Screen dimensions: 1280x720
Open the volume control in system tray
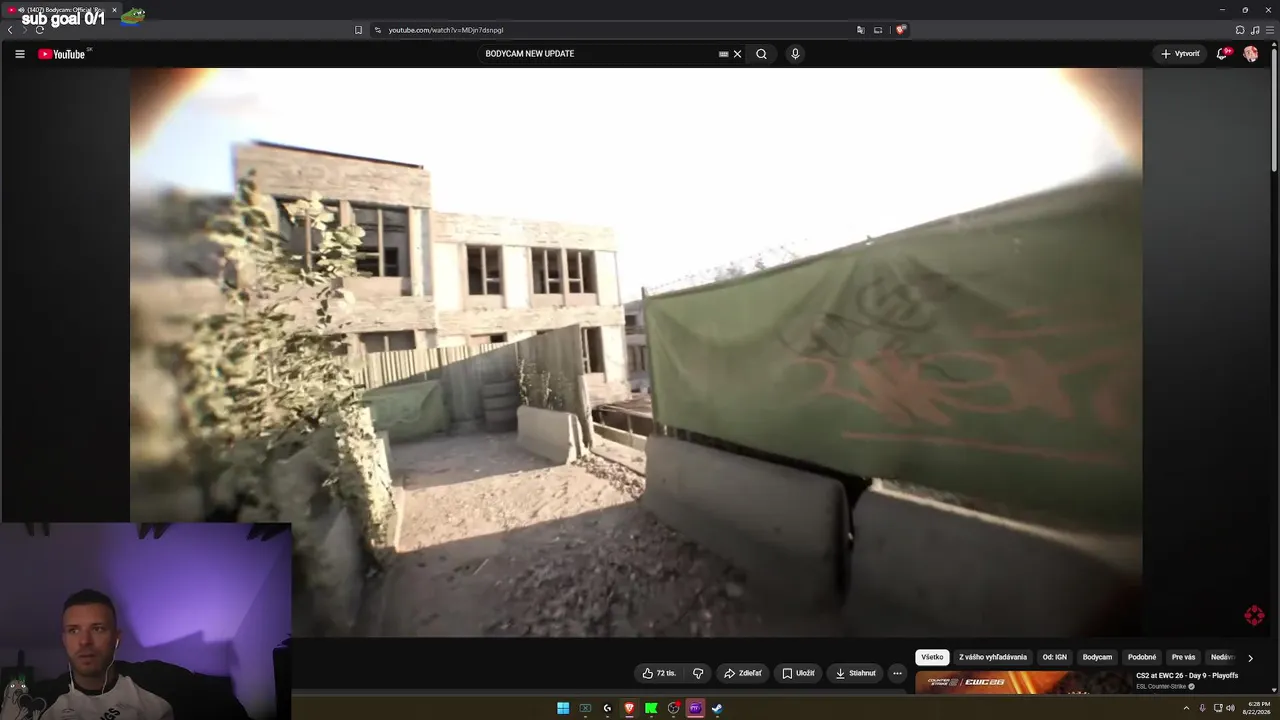(1230, 708)
